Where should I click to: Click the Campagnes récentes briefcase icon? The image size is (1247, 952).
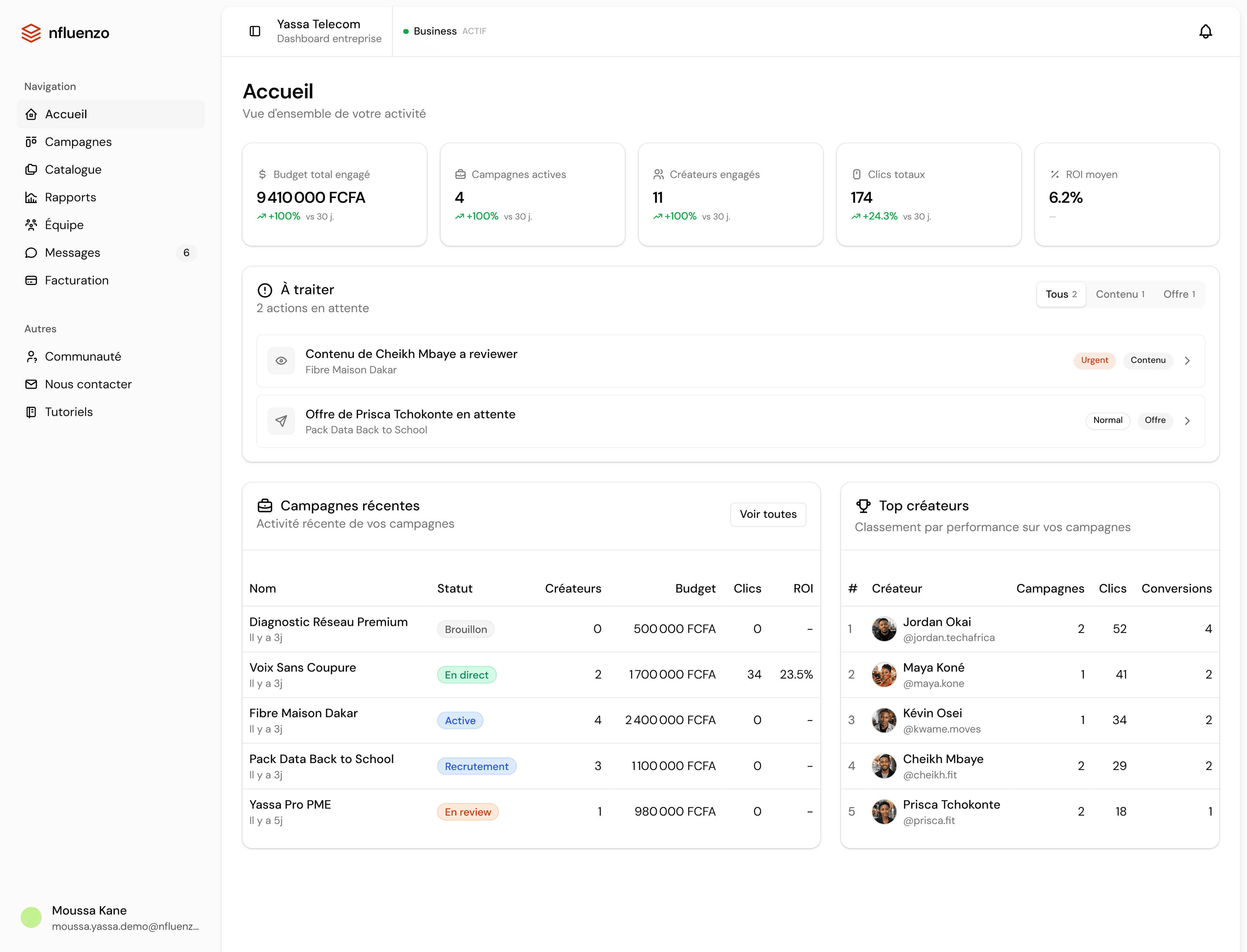[x=265, y=505]
